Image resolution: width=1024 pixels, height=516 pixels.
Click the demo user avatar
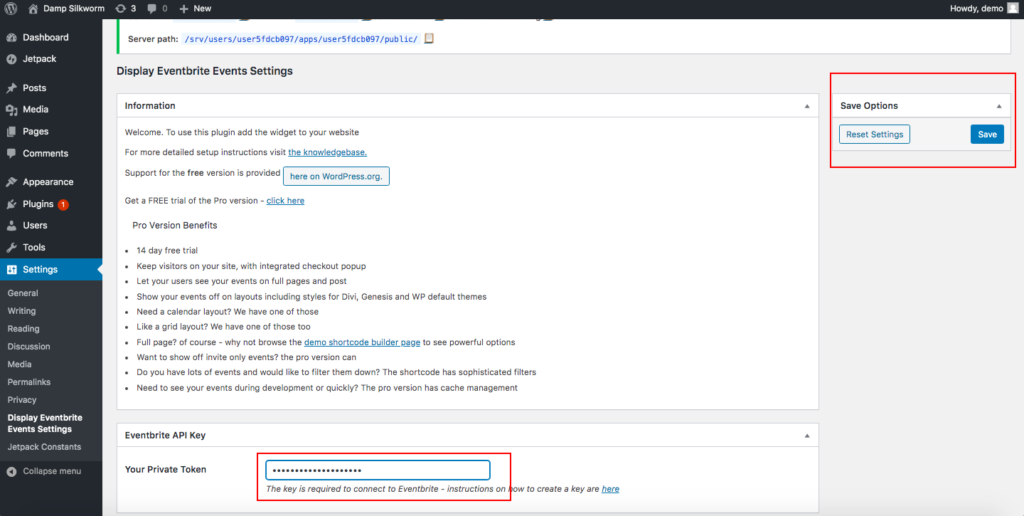(x=1012, y=8)
